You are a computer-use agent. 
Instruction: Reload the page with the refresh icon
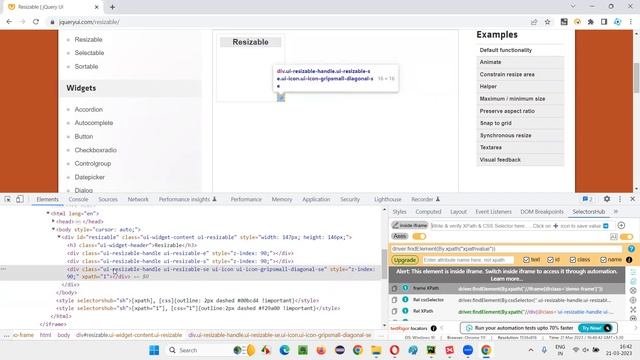tap(36, 22)
